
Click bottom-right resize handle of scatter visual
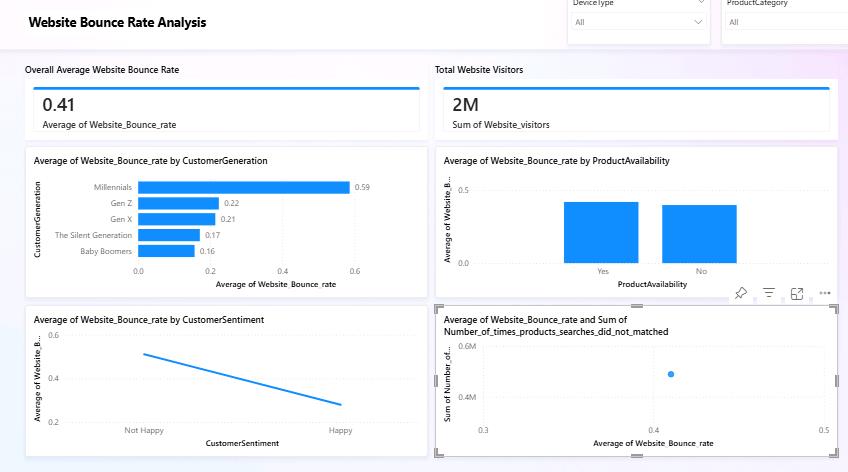835,453
